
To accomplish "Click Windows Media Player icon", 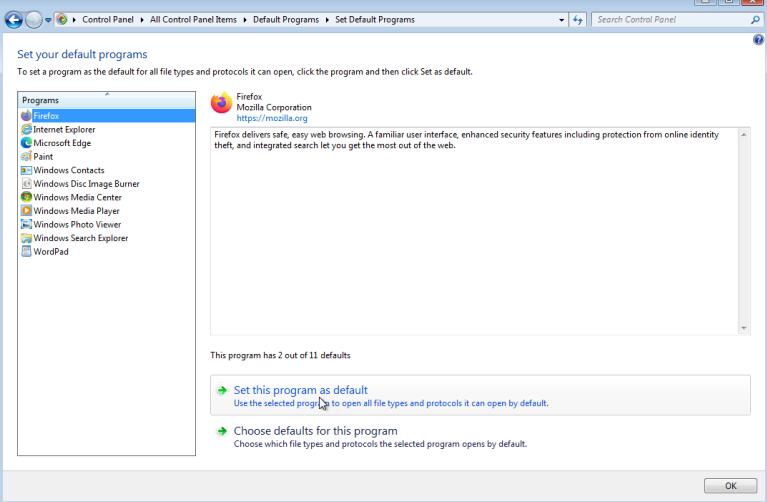I will click(26, 211).
